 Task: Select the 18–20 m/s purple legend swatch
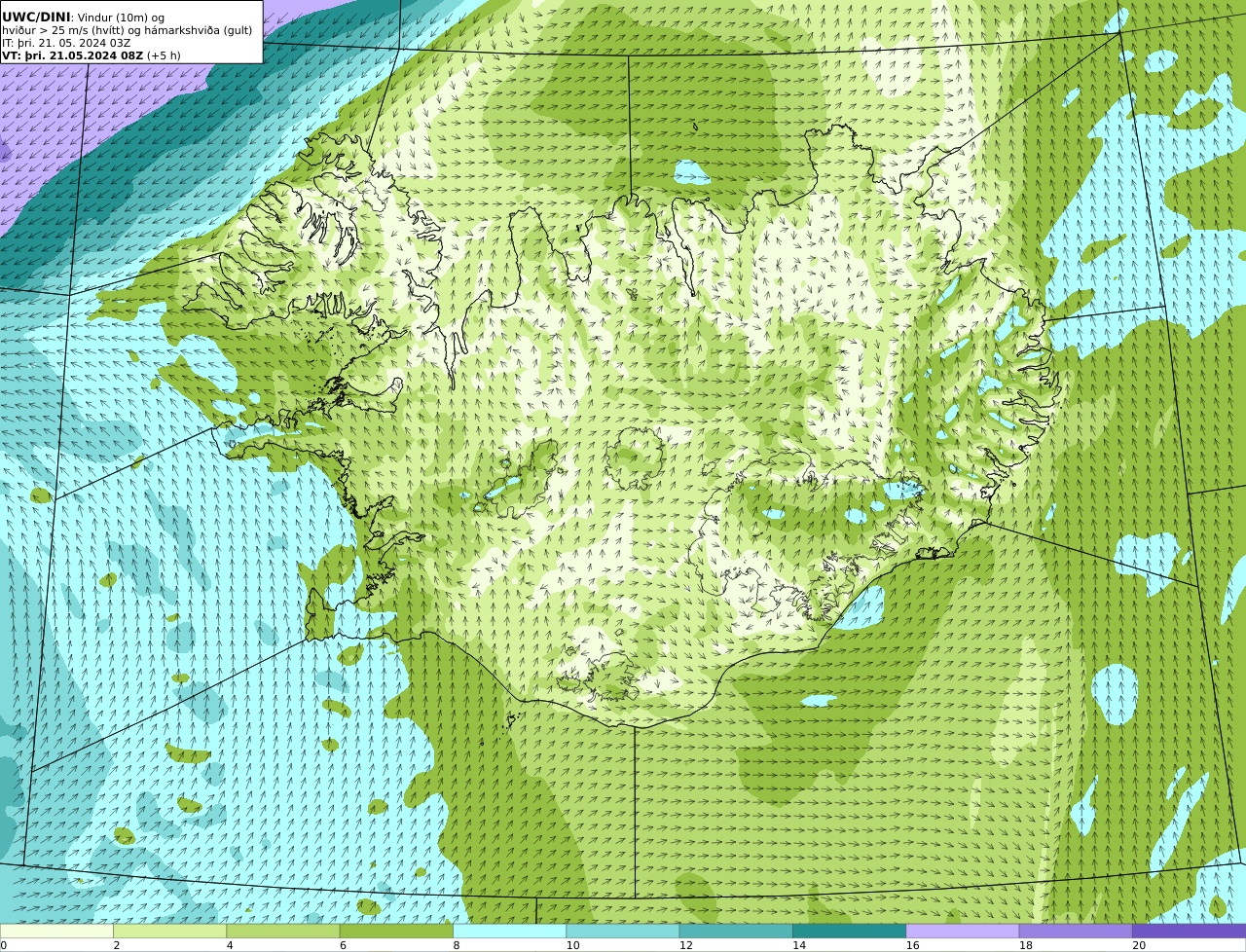(x=1076, y=932)
